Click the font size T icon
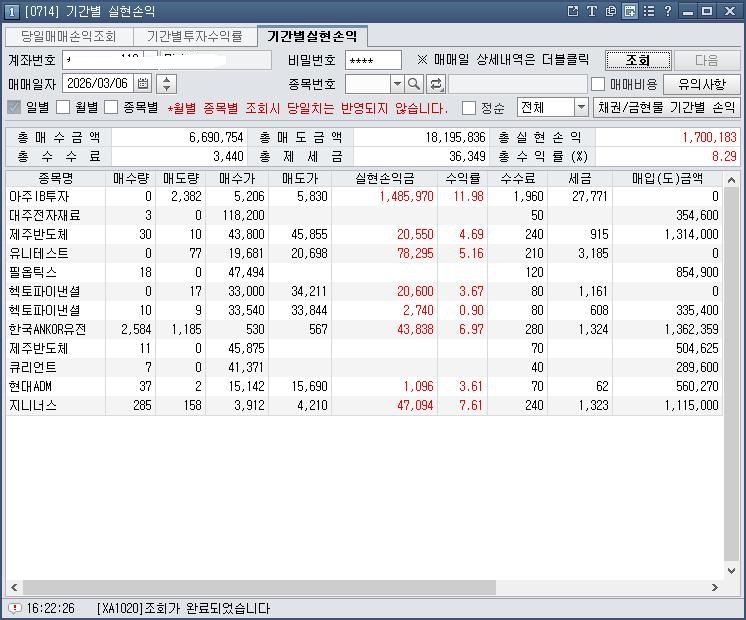Image resolution: width=746 pixels, height=620 pixels. [591, 11]
